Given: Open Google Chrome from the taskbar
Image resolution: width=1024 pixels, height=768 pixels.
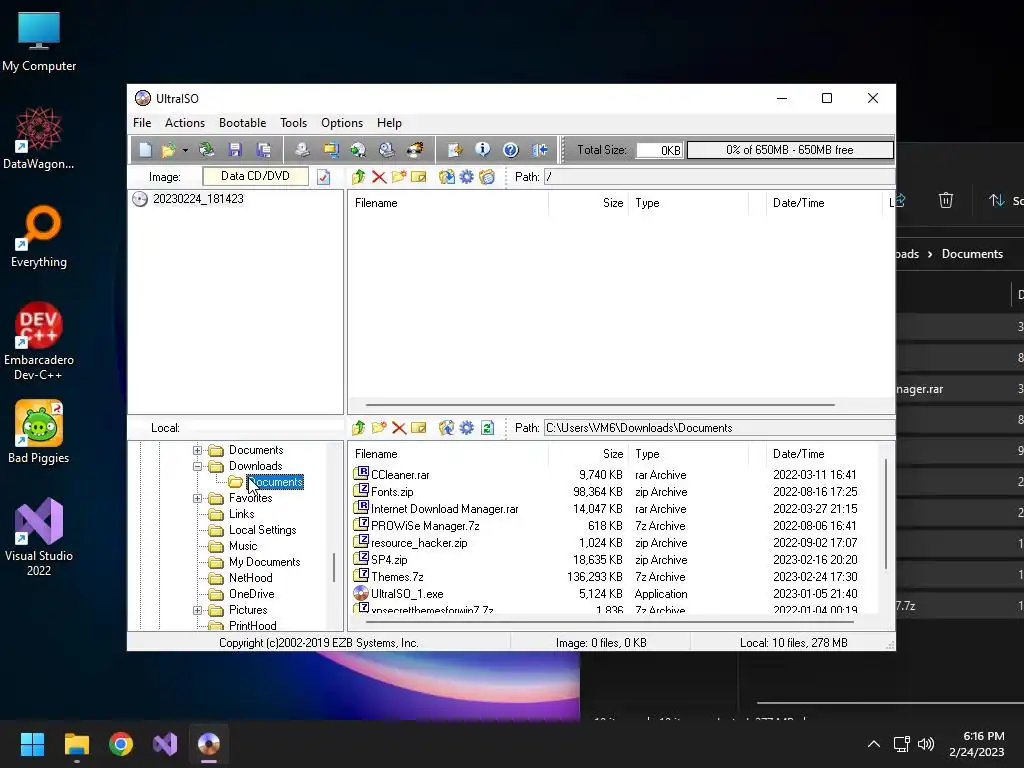Looking at the screenshot, I should tap(121, 744).
